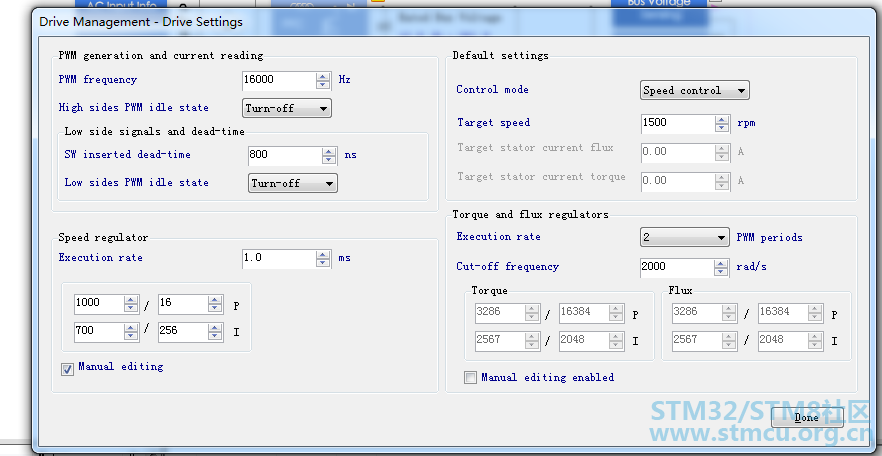Click Speed regulator execution rate field

coord(279,259)
